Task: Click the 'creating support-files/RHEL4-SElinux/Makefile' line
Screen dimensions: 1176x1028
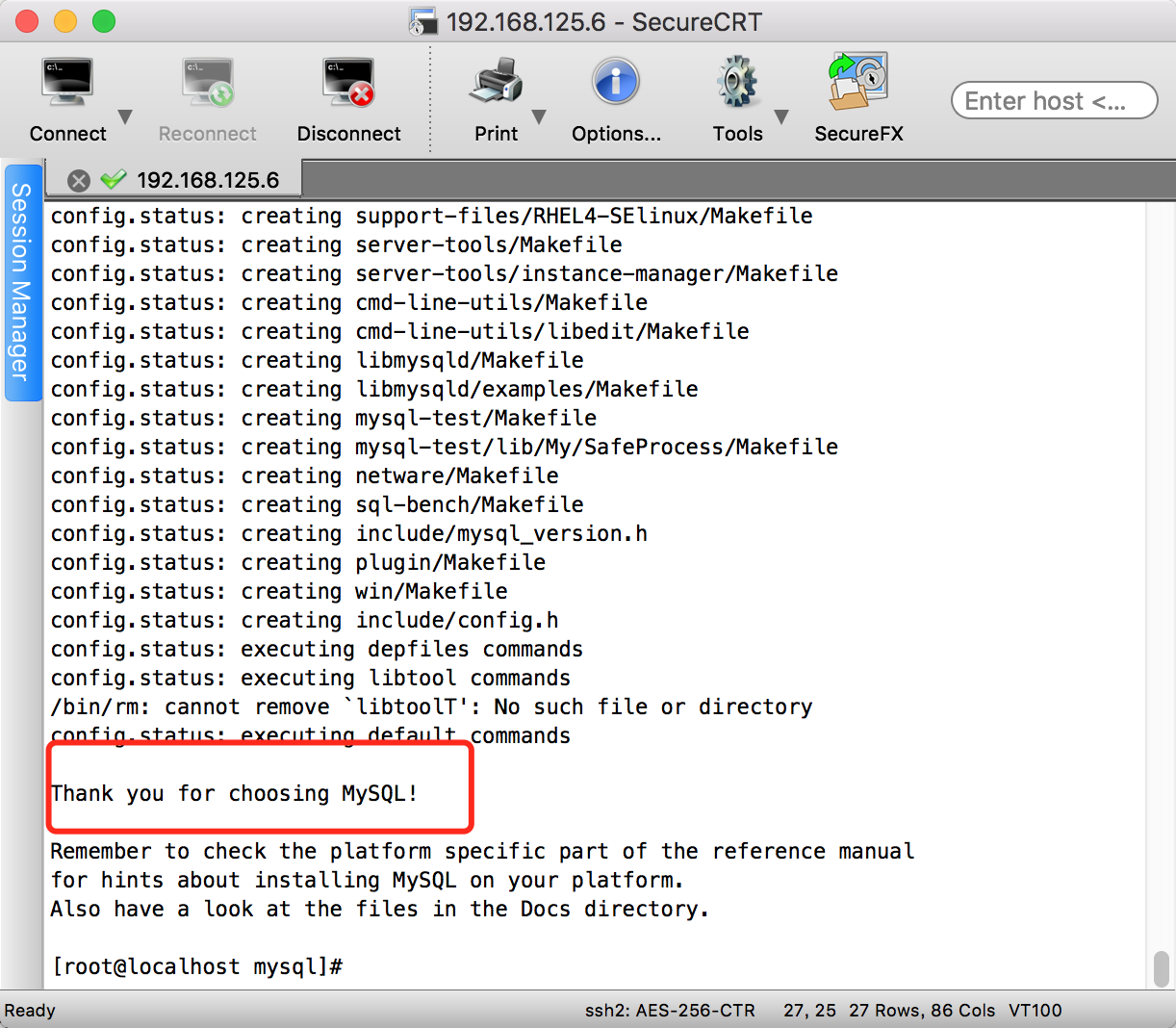Action: point(432,216)
